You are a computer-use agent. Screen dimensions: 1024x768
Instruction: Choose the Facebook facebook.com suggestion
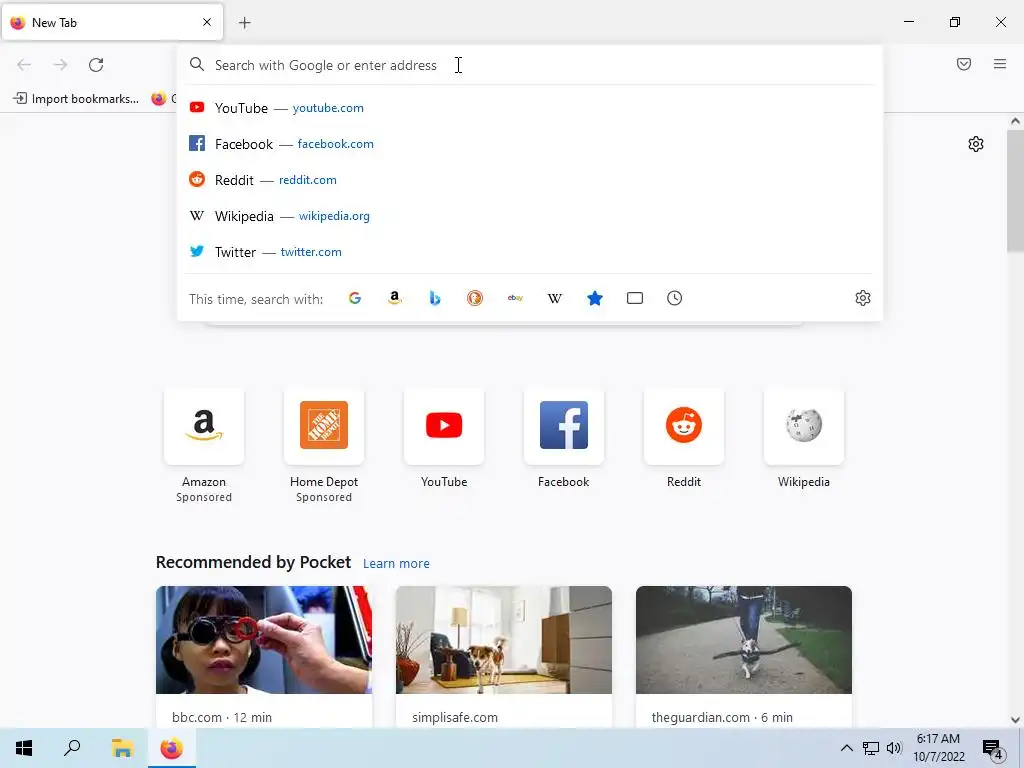point(530,144)
